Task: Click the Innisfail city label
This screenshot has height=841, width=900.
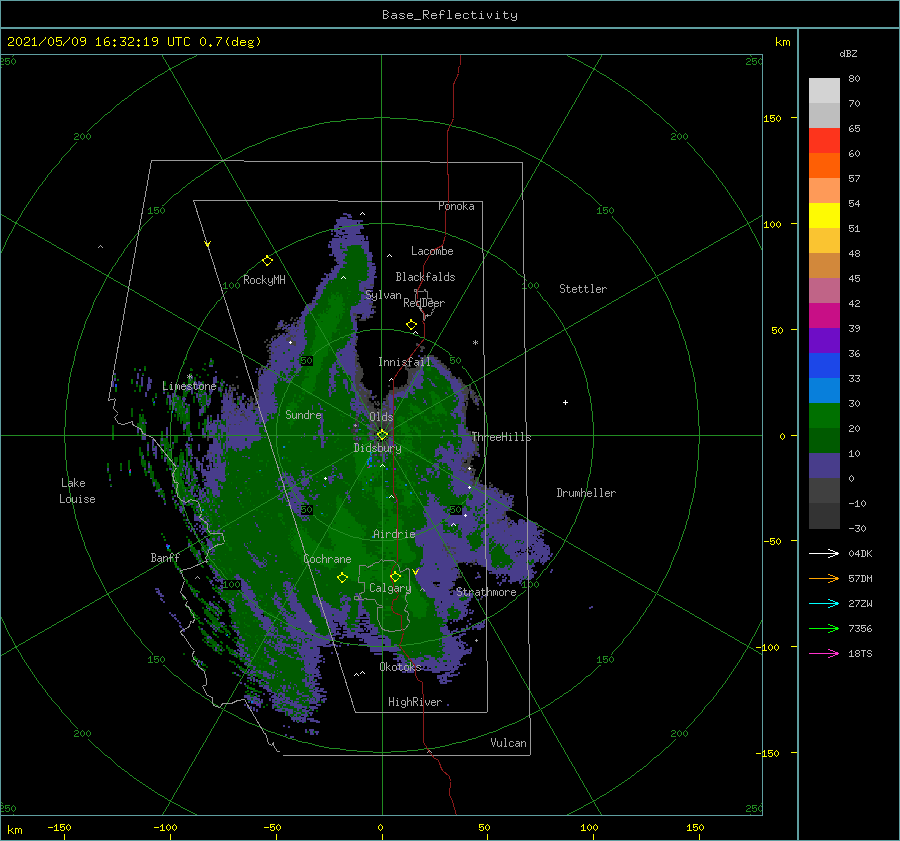Action: point(404,362)
